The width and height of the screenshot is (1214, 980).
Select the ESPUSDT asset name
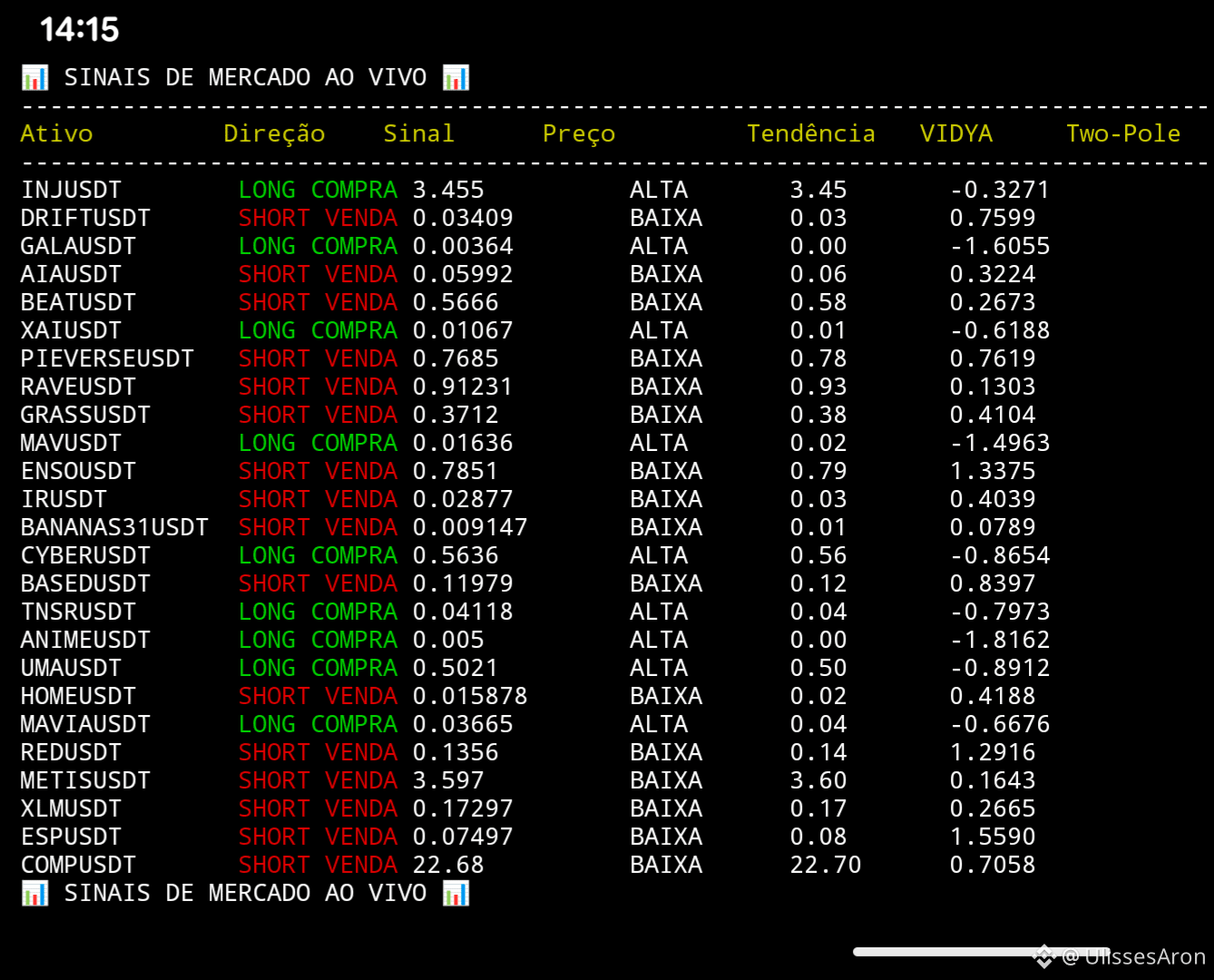tap(71, 837)
